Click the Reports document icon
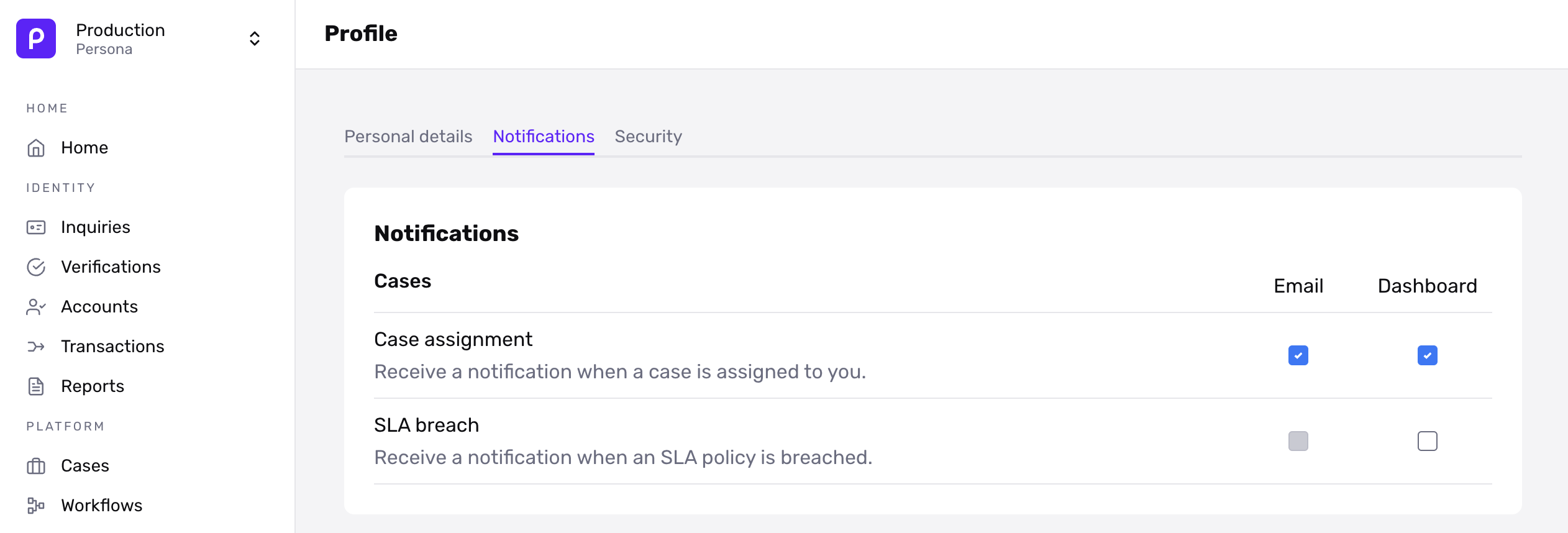This screenshot has width=1568, height=533. coord(36,386)
